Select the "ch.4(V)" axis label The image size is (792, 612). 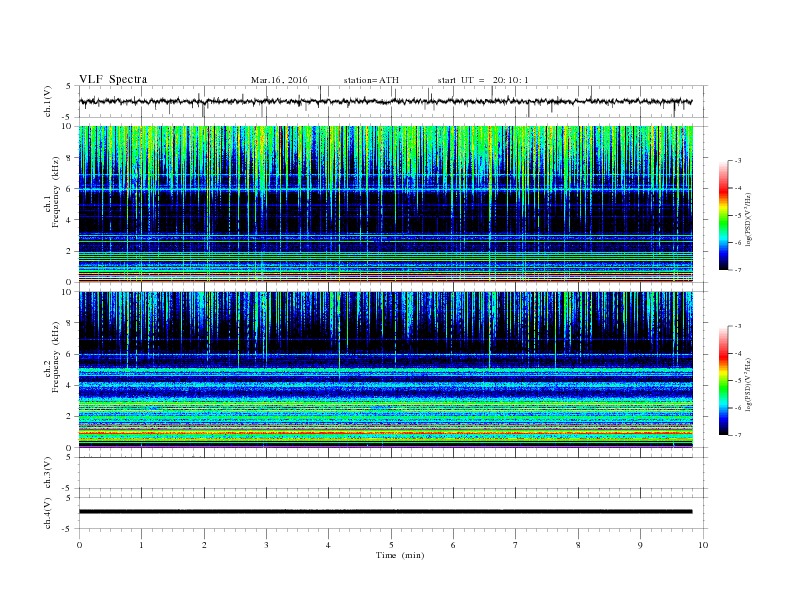point(48,513)
